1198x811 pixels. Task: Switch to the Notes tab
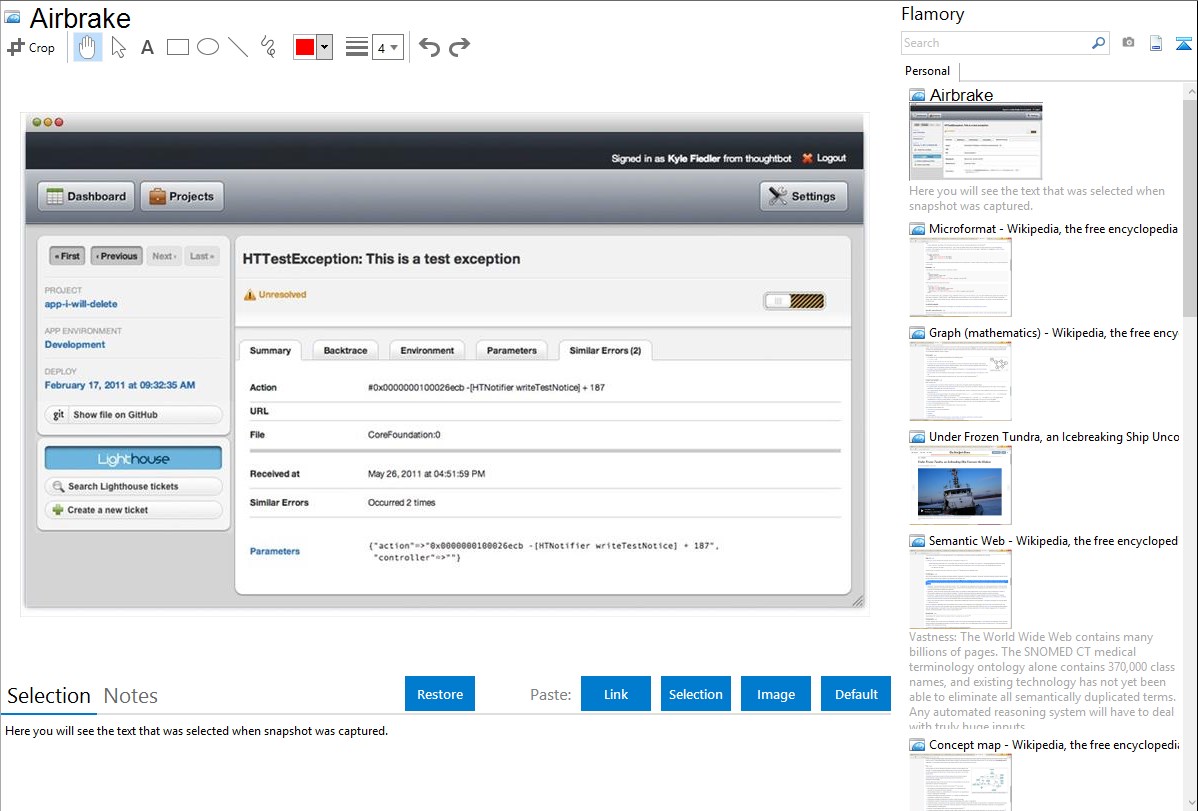pyautogui.click(x=131, y=696)
